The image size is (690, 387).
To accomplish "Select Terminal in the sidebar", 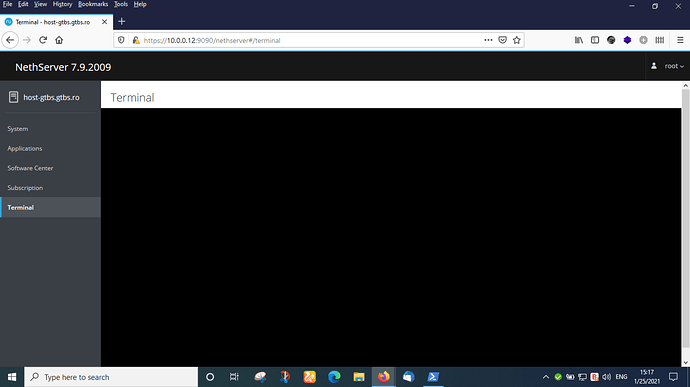I will tap(50, 207).
